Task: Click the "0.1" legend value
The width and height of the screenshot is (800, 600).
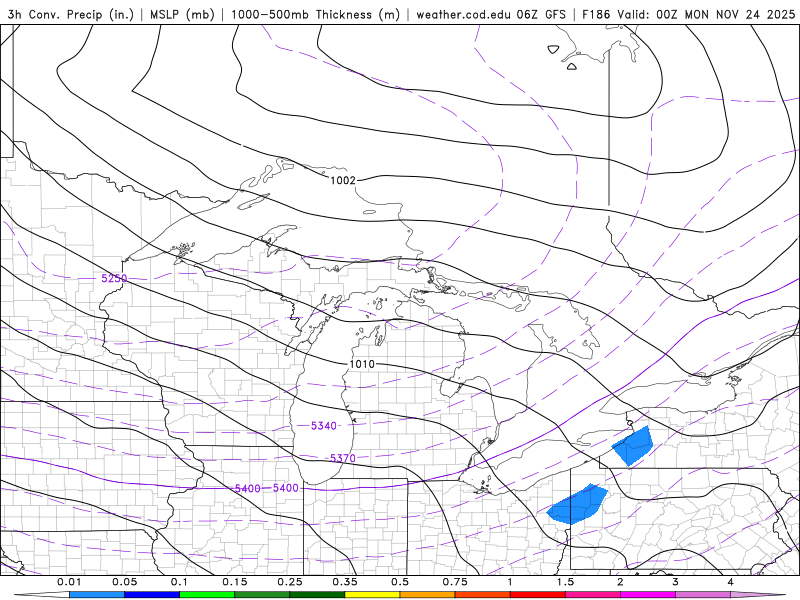Action: click(x=179, y=582)
